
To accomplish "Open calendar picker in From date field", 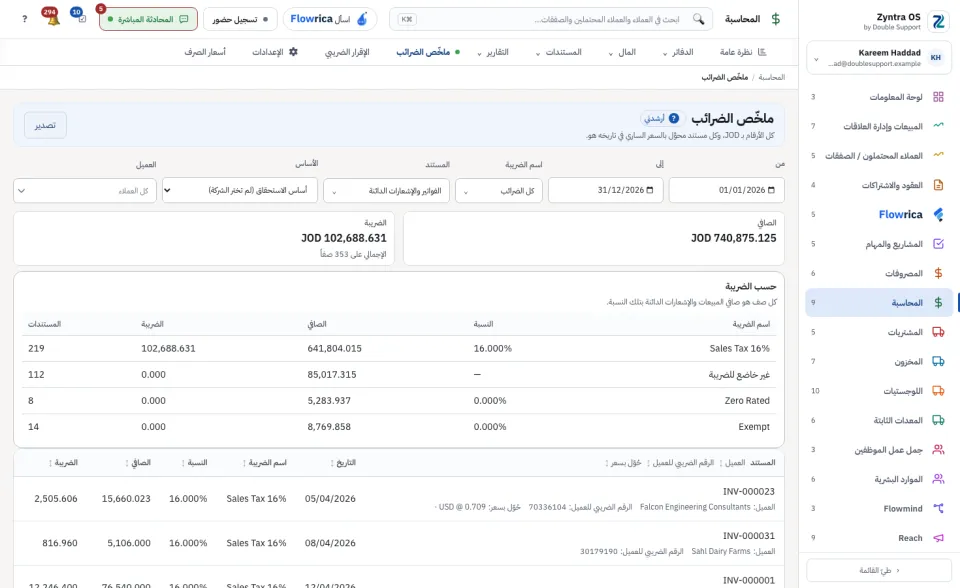I will pos(771,190).
